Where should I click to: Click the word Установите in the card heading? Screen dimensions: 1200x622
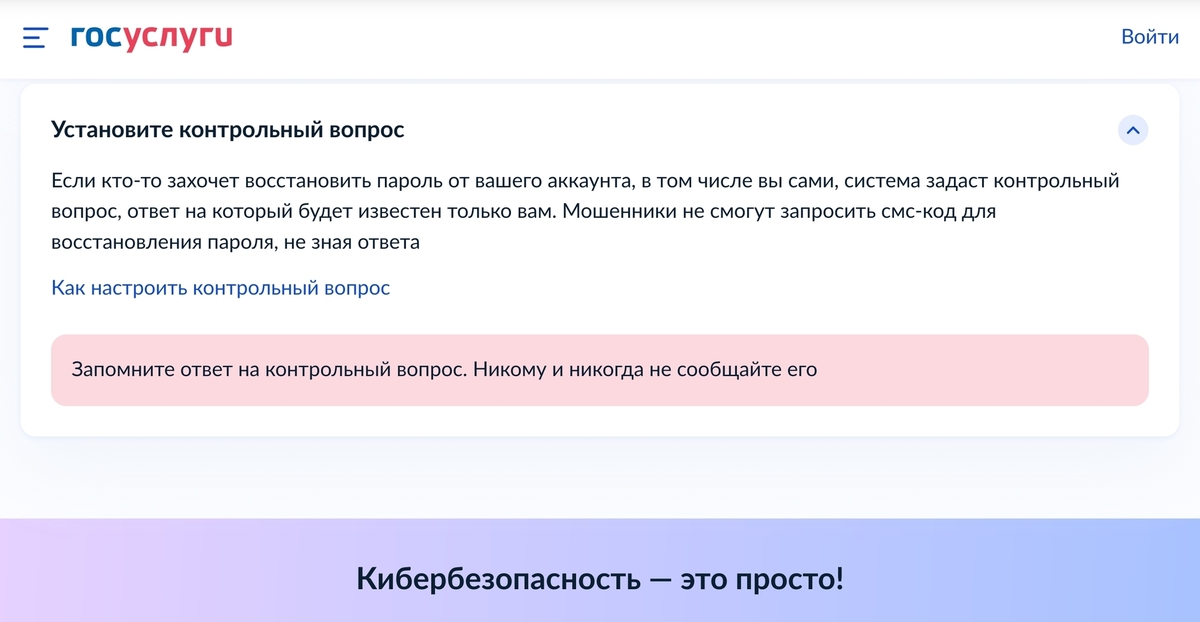tap(111, 130)
